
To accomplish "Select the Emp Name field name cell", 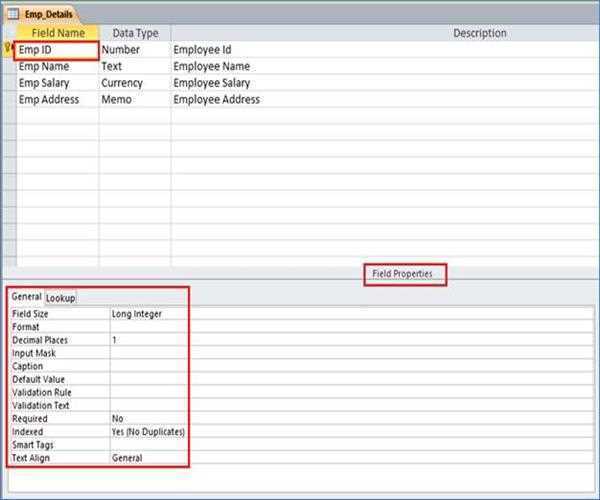I will pos(57,66).
